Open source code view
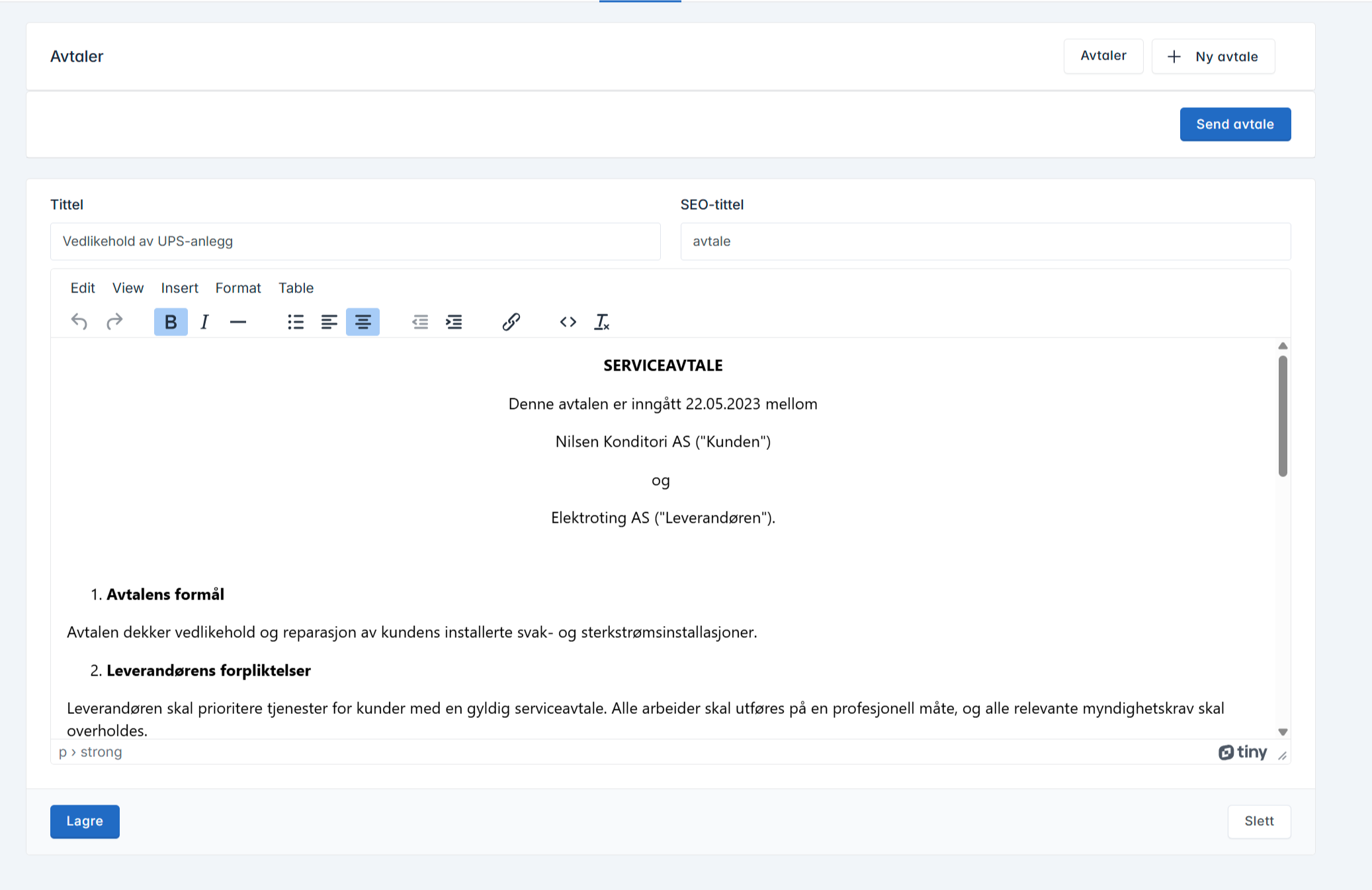This screenshot has height=890, width=1372. [x=568, y=322]
